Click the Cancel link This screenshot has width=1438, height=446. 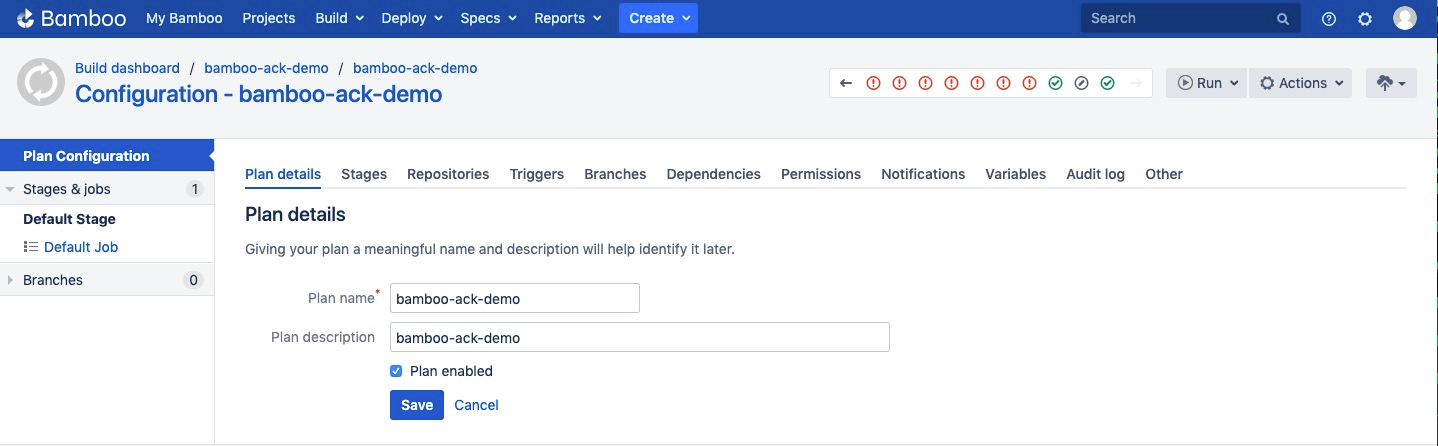click(x=476, y=405)
